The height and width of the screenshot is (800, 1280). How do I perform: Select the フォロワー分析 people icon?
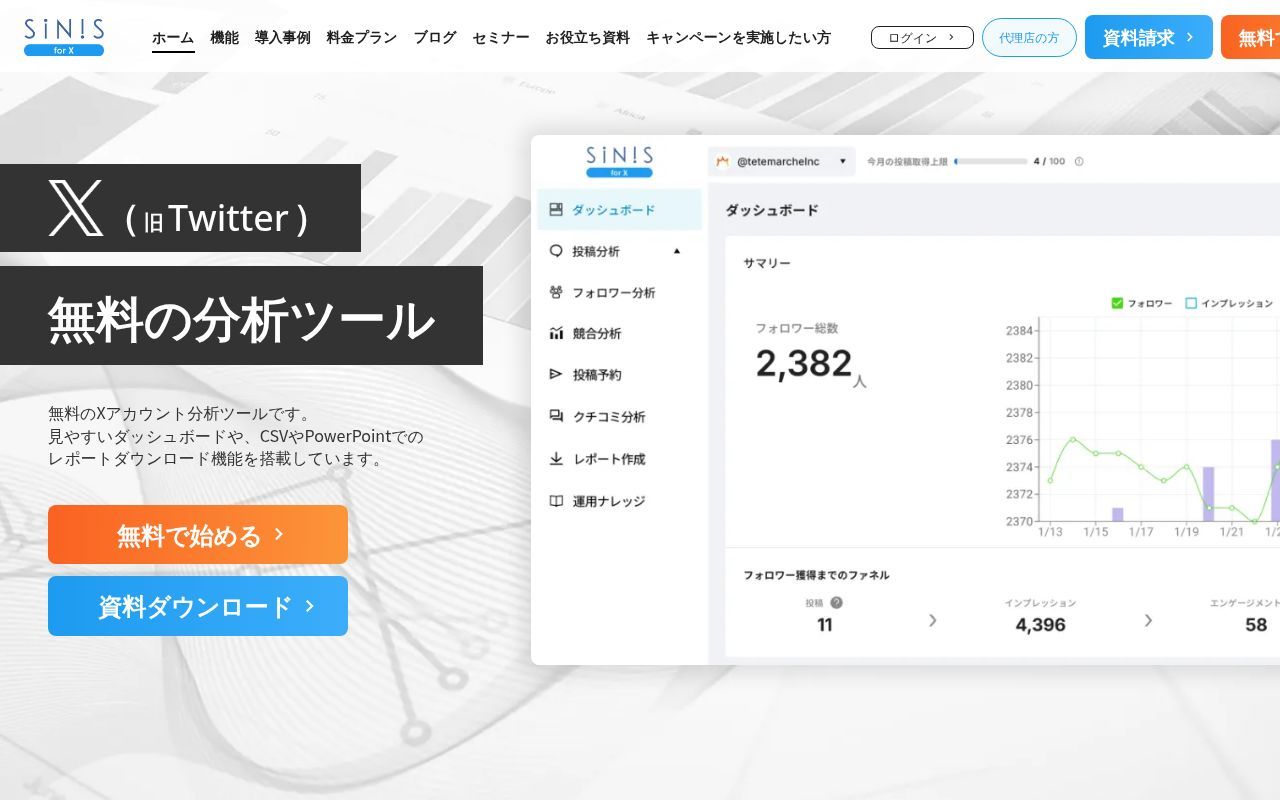(x=556, y=292)
